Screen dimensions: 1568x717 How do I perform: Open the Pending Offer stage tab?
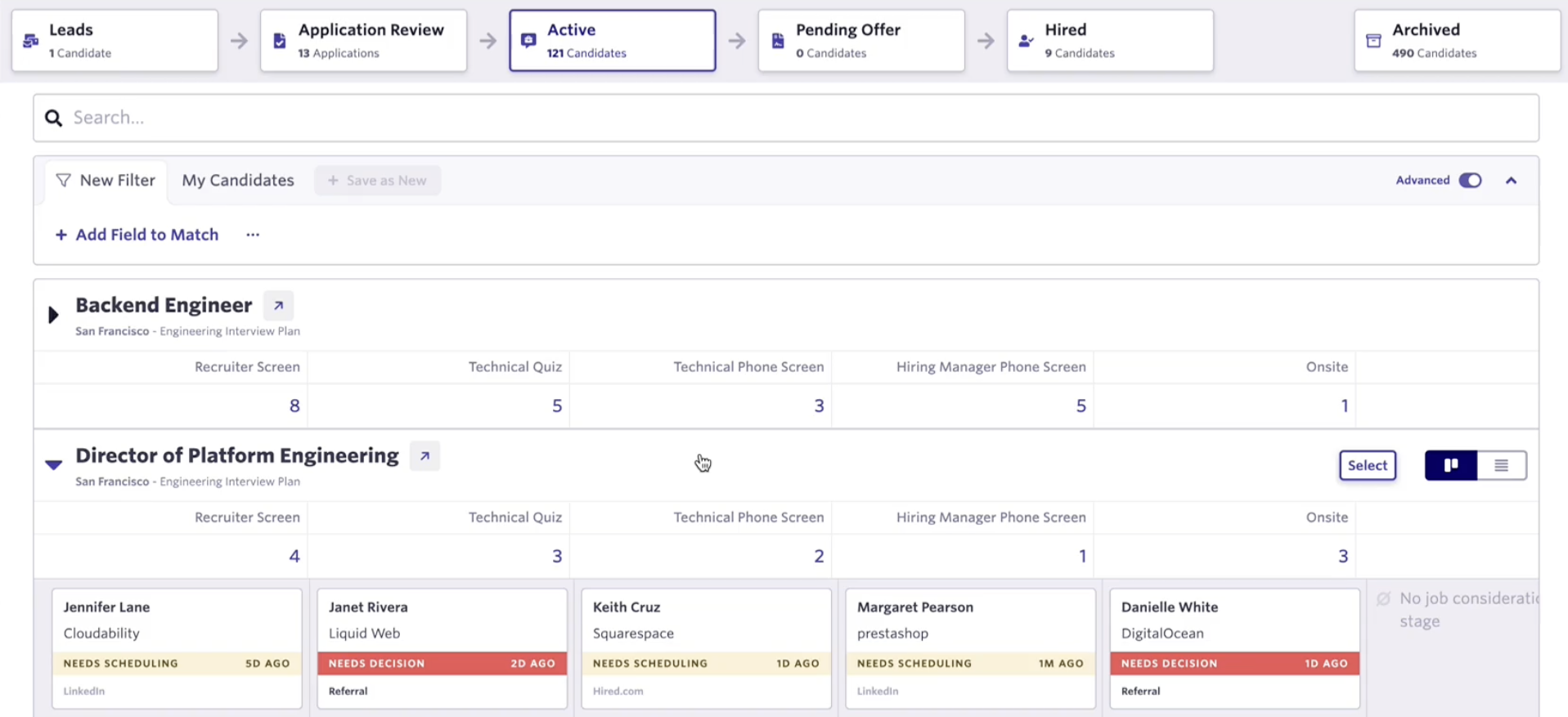(861, 41)
